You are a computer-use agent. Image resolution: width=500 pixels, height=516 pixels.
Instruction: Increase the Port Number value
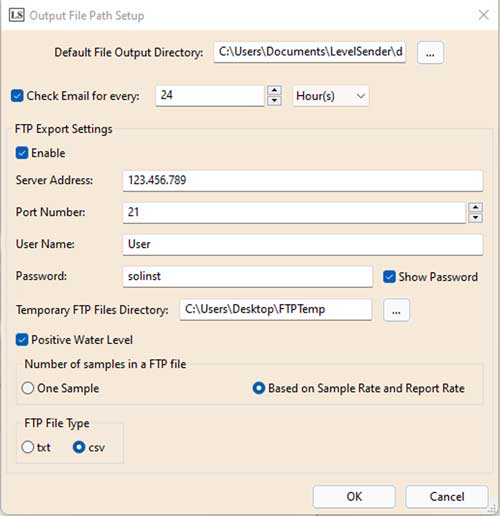click(475, 207)
